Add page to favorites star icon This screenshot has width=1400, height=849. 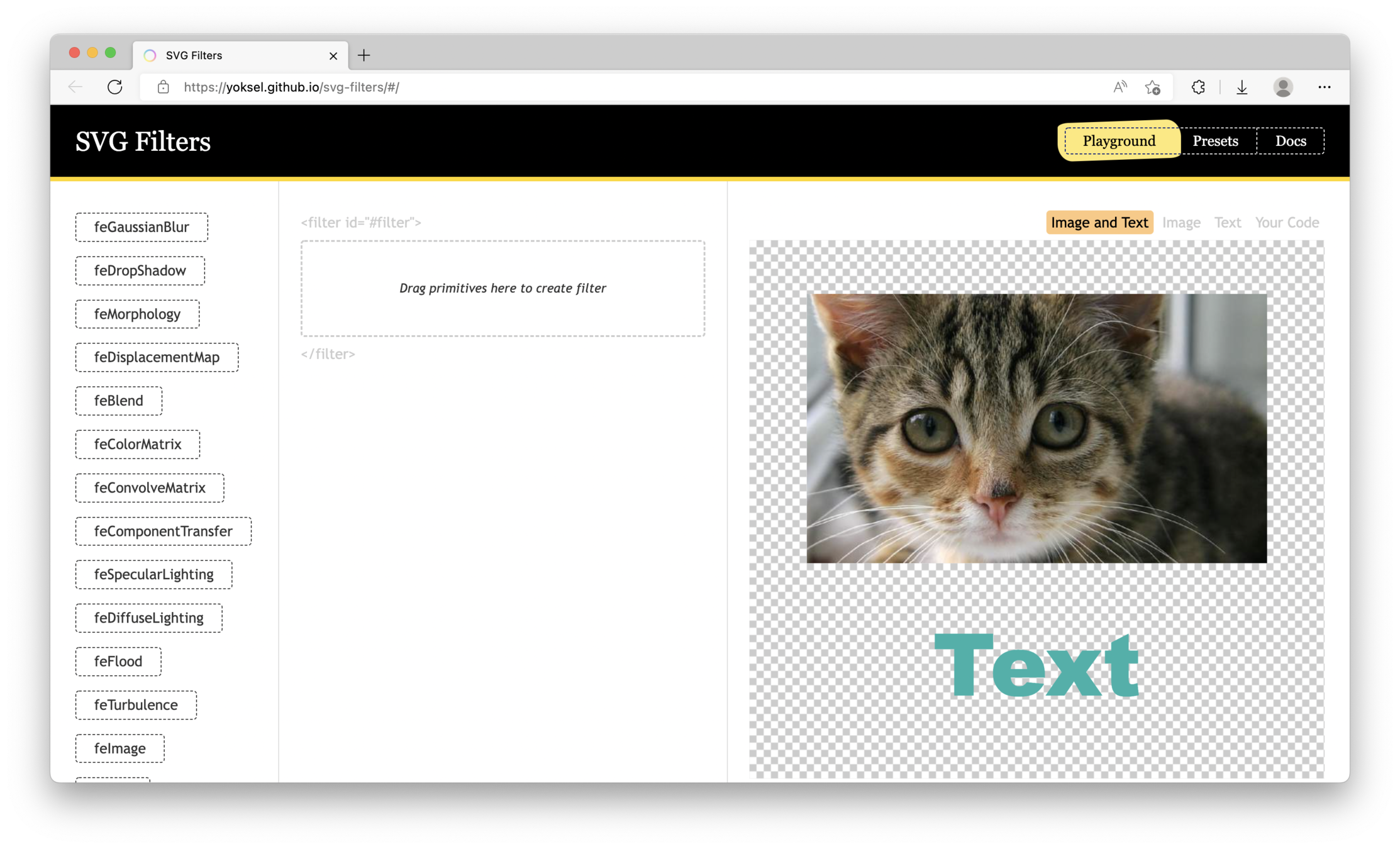point(1152,87)
